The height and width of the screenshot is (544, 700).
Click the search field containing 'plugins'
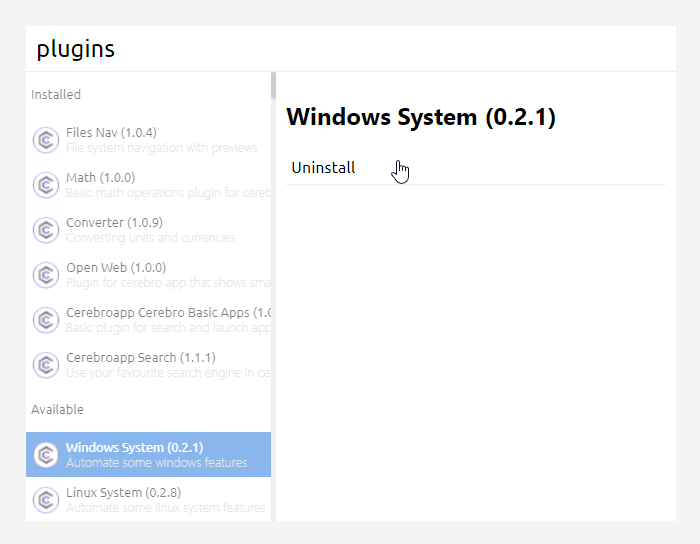tap(351, 49)
